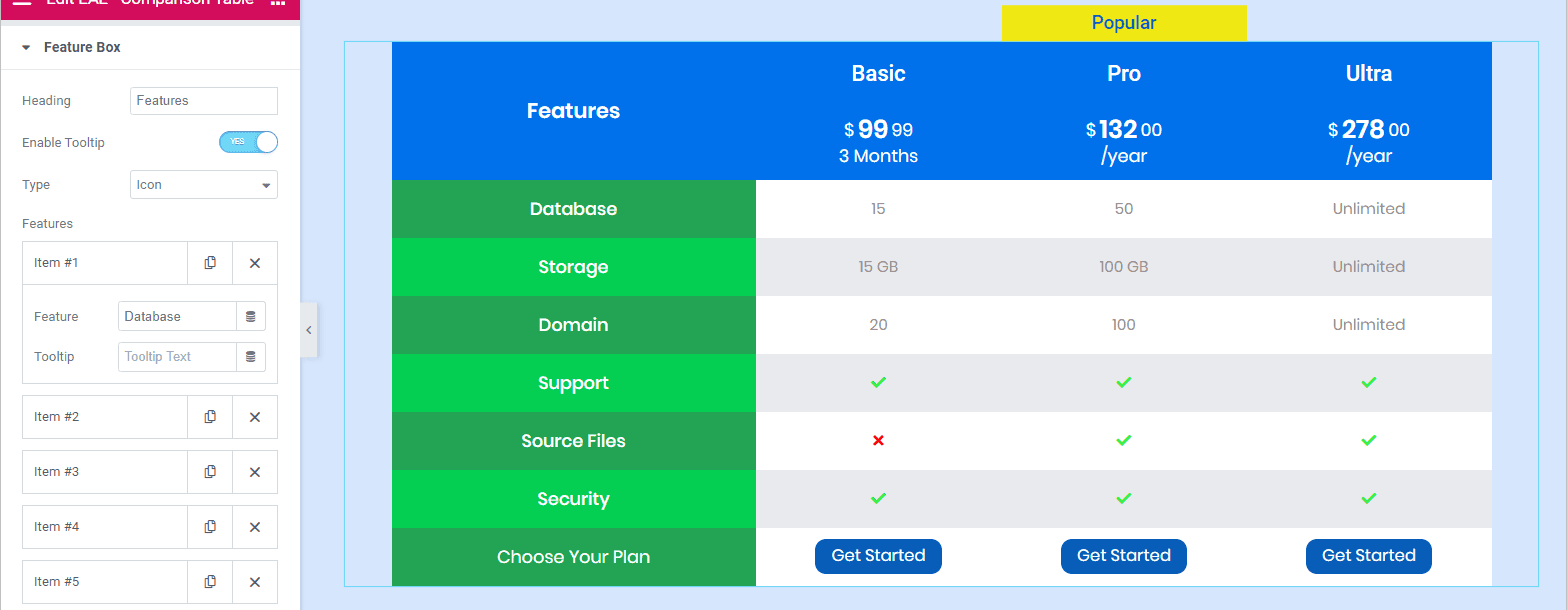Expand the Item #3 repeater row

click(x=105, y=472)
